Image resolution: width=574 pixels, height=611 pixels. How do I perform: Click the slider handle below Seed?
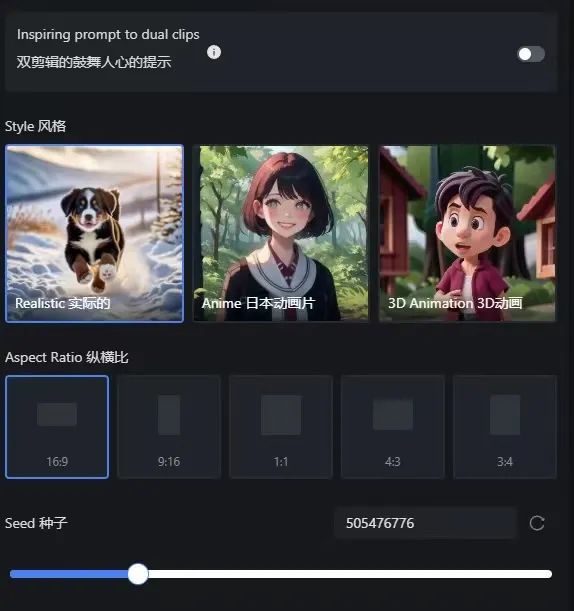(138, 574)
